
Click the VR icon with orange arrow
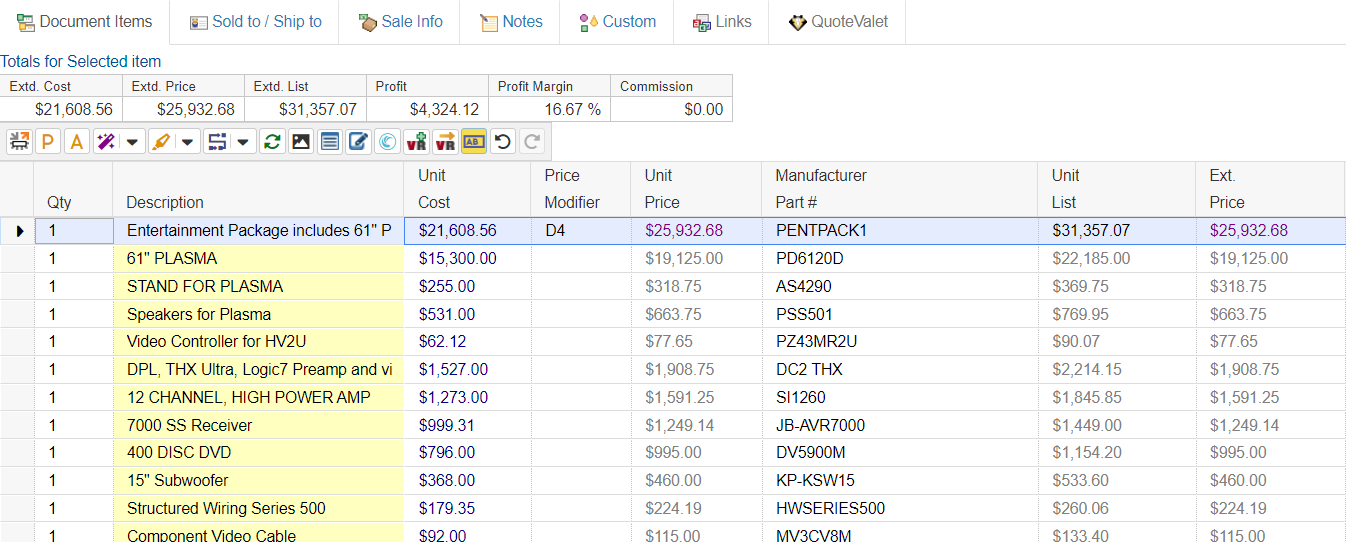(x=445, y=142)
